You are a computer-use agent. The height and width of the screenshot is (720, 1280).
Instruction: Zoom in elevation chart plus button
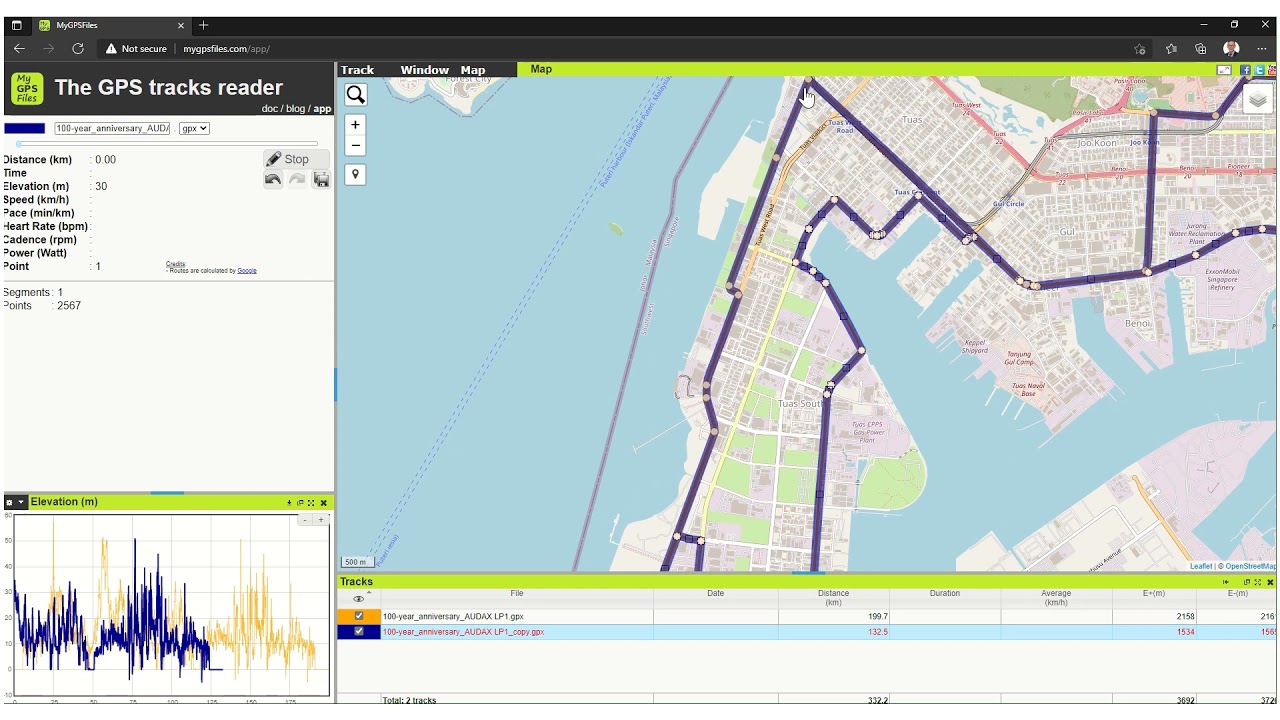click(x=321, y=520)
